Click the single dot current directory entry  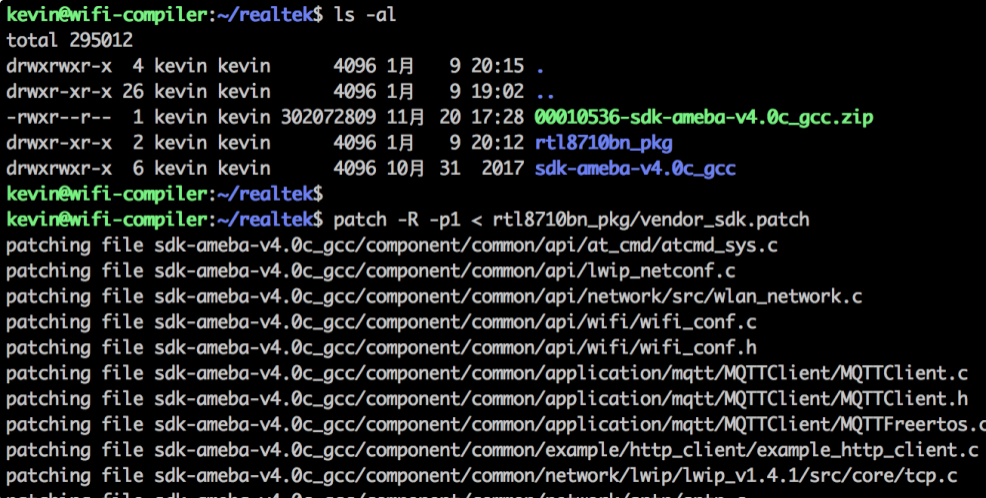(x=540, y=66)
